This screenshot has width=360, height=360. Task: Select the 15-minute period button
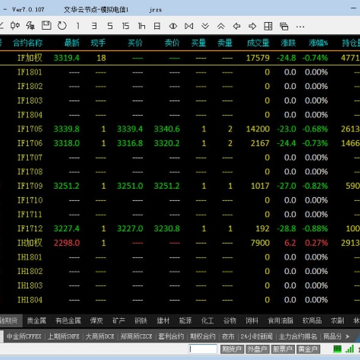125,26
